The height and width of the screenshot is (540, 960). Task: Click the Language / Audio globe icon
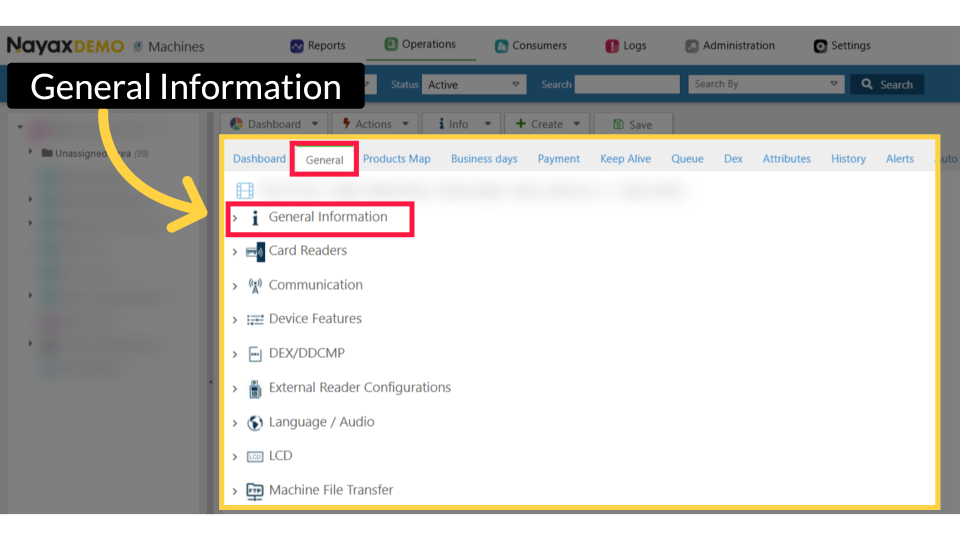(255, 423)
